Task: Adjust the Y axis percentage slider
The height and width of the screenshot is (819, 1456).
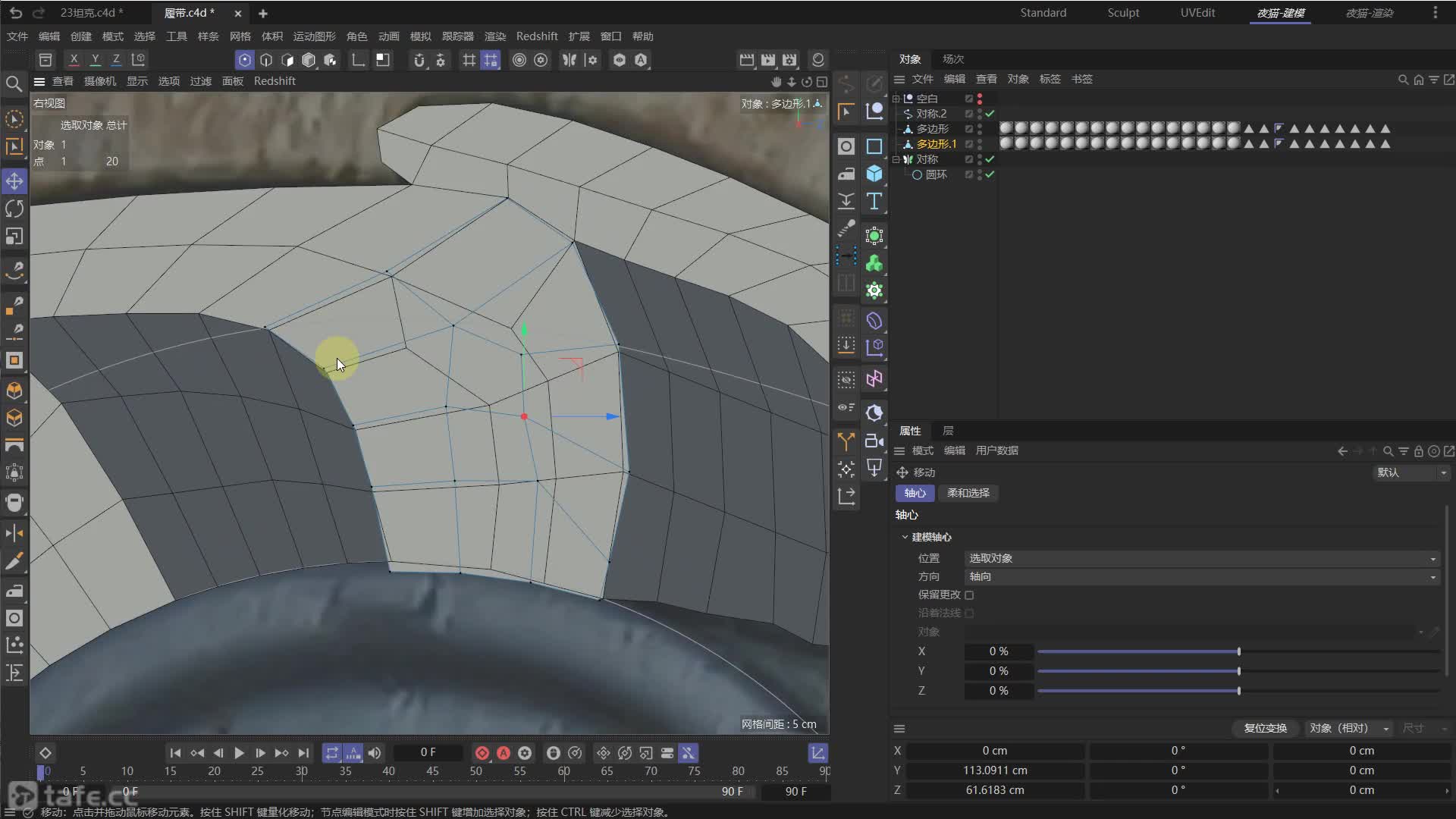Action: point(1238,671)
